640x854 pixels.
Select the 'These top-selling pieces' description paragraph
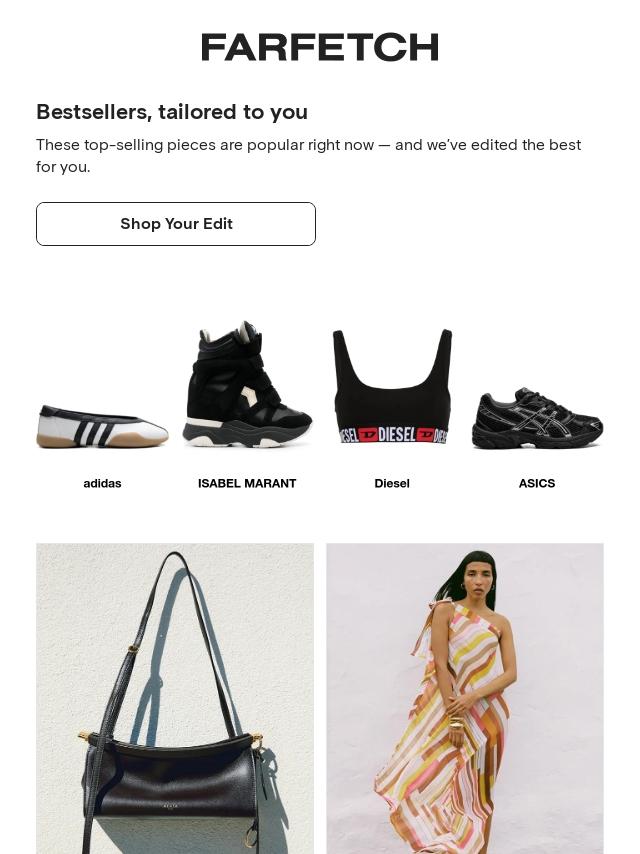click(308, 156)
